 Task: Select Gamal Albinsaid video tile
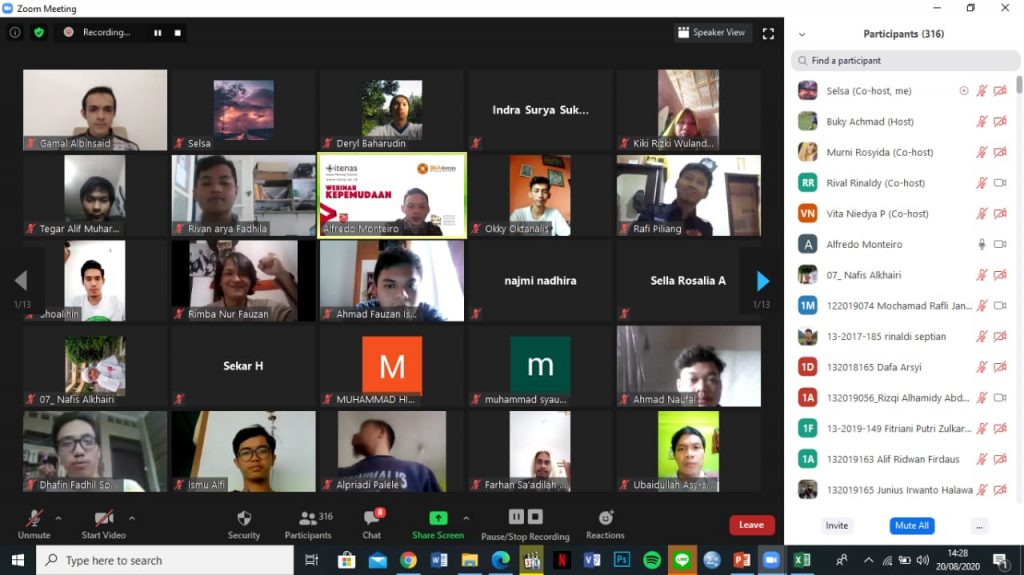coord(95,110)
